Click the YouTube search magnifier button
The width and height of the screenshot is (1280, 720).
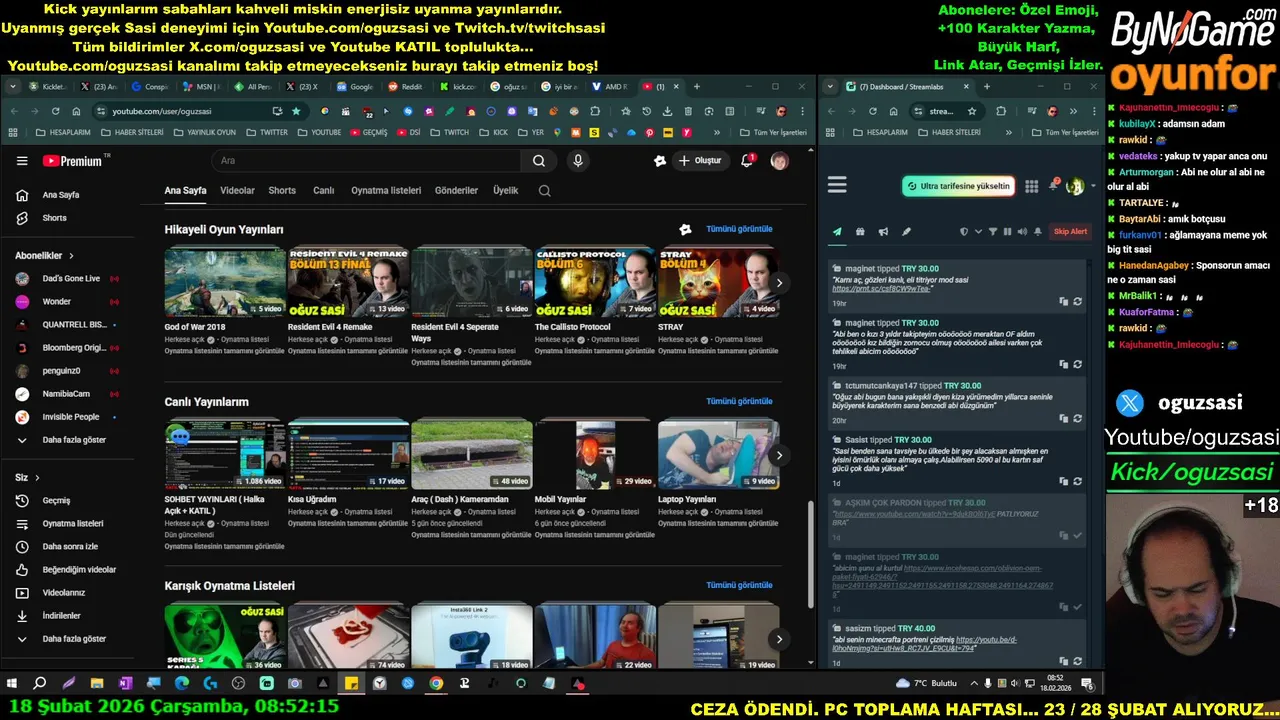[539, 161]
